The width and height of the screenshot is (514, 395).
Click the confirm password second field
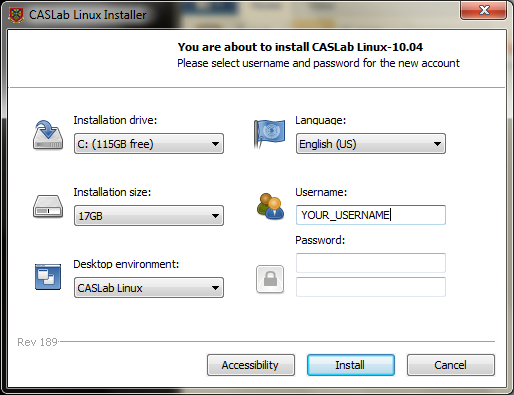click(371, 287)
